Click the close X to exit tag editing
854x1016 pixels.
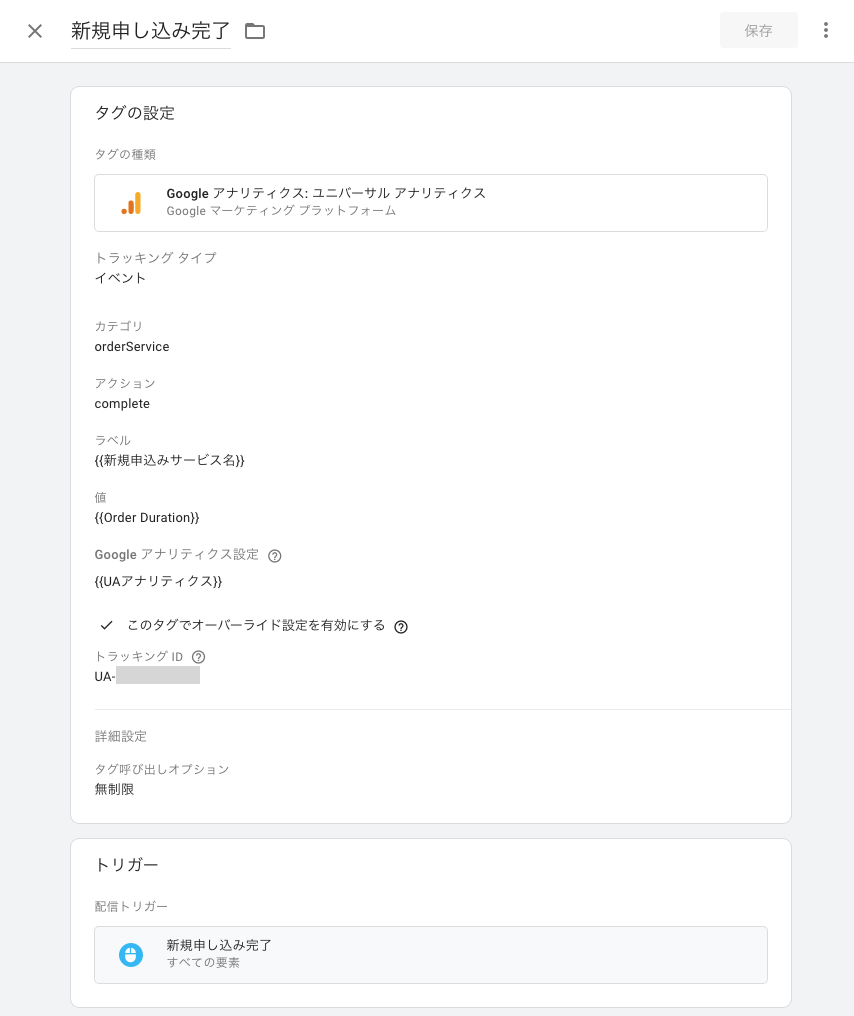click(x=35, y=31)
